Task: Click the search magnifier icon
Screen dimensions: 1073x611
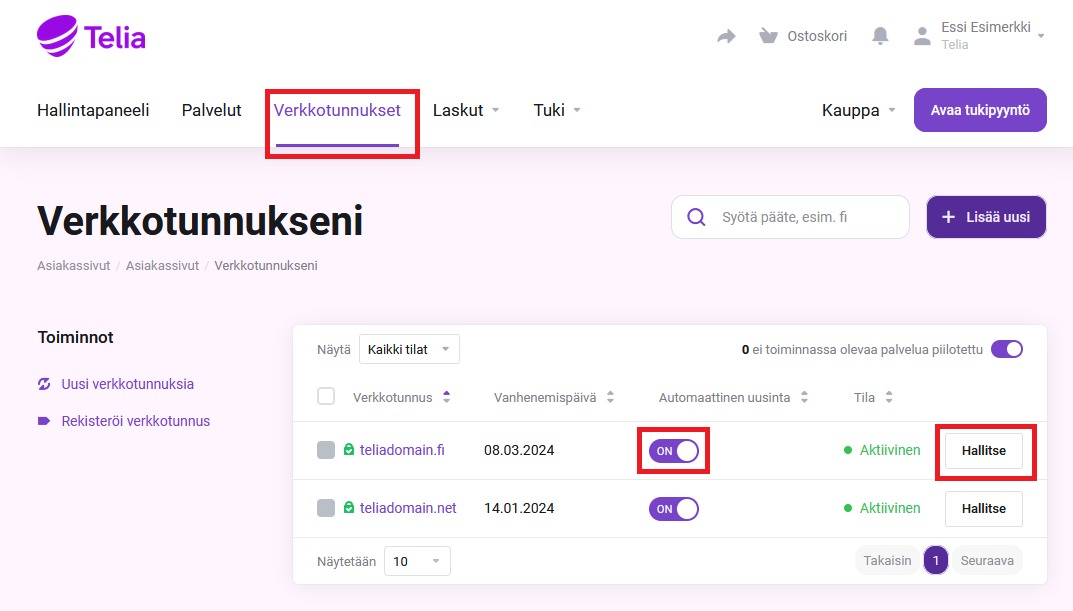Action: point(696,217)
